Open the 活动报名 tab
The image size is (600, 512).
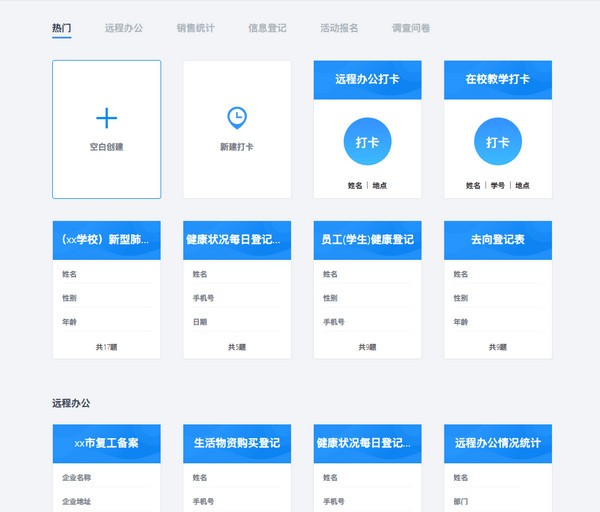point(339,28)
